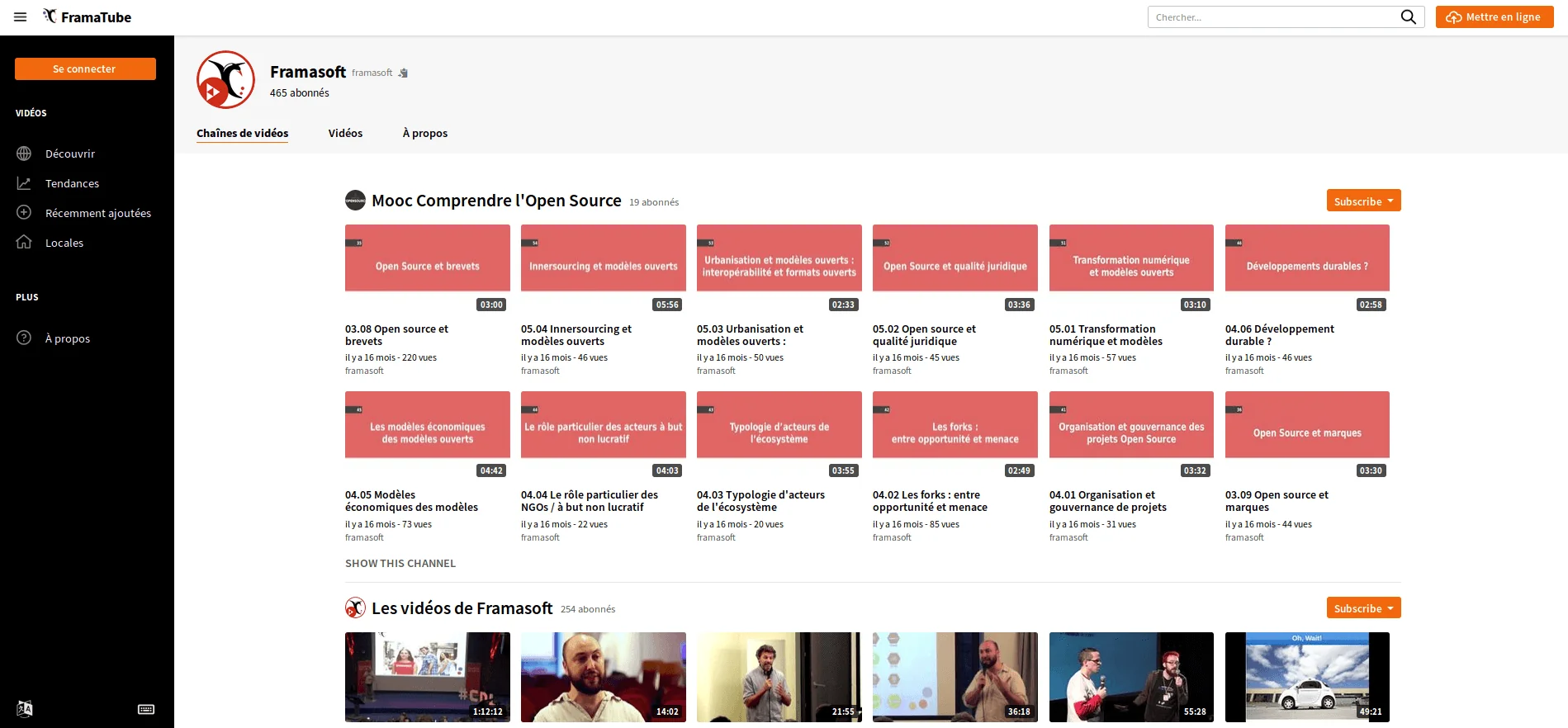The height and width of the screenshot is (728, 1568).
Task: Click the Récemment ajoutées plus icon
Action: (x=24, y=212)
